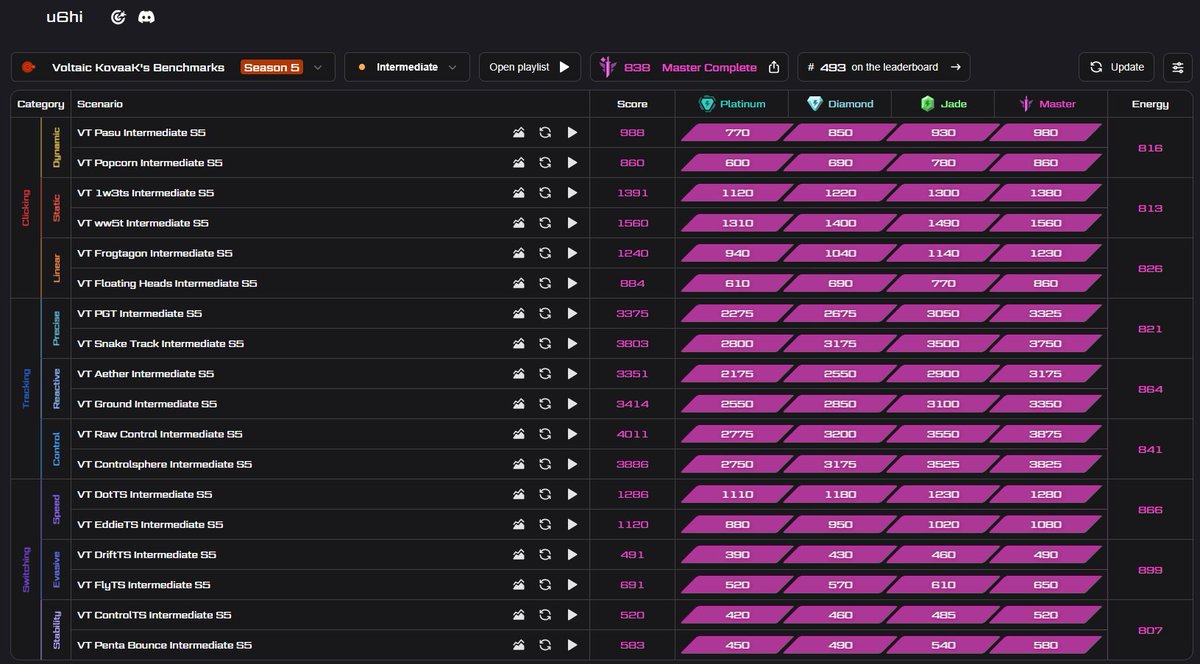Show graph for VT DriftTS Intermediate S5
This screenshot has height=664, width=1200.
(519, 554)
